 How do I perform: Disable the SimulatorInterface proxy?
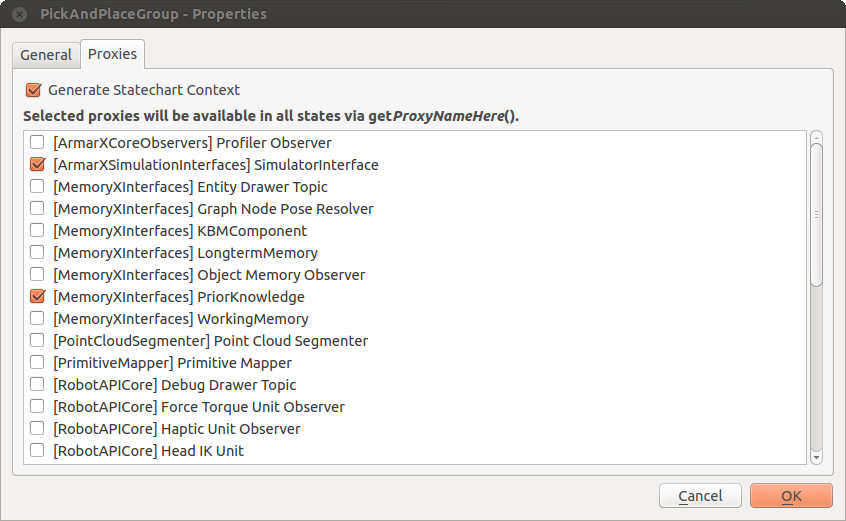point(37,164)
